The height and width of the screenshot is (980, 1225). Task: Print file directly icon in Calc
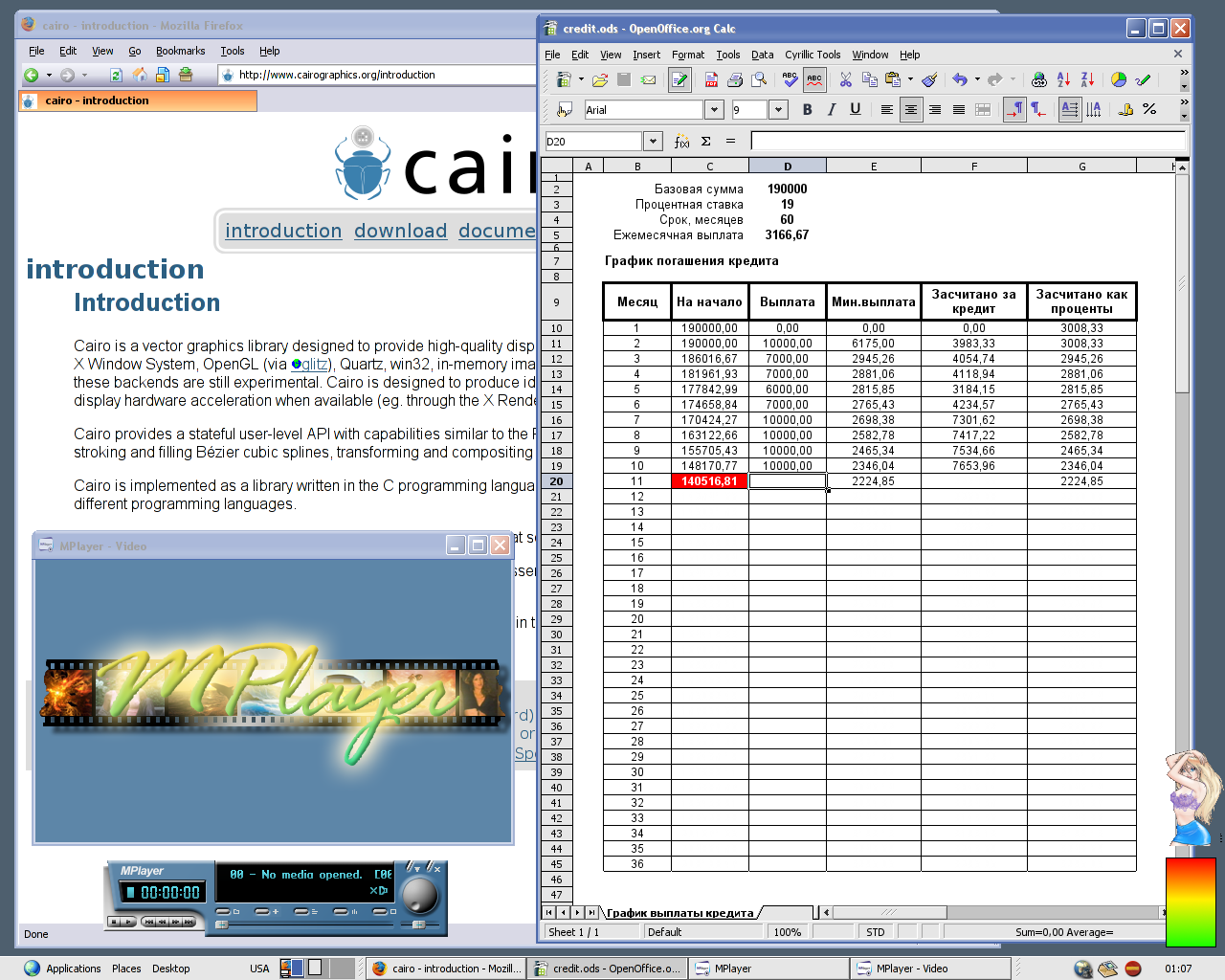tap(735, 80)
